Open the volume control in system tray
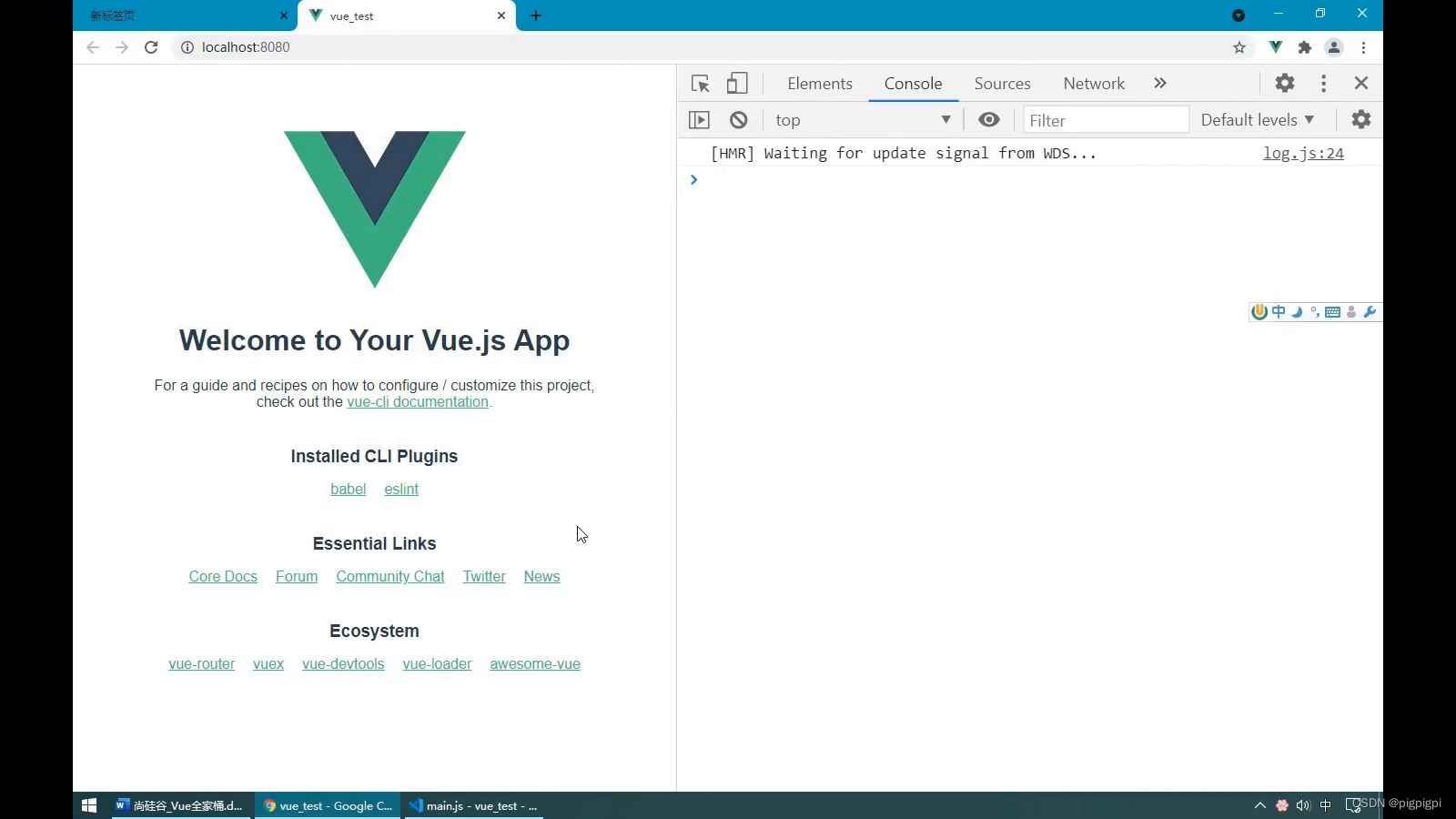The height and width of the screenshot is (819, 1456). tap(1303, 805)
